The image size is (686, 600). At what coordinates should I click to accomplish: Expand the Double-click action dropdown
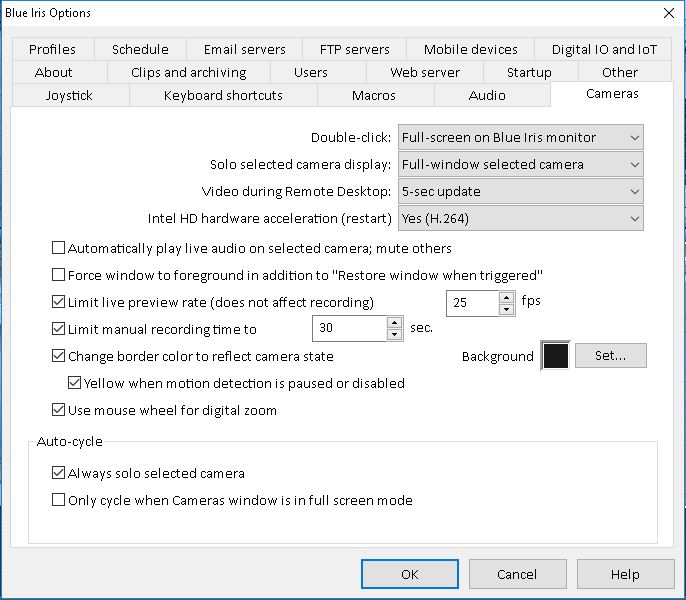(521, 137)
